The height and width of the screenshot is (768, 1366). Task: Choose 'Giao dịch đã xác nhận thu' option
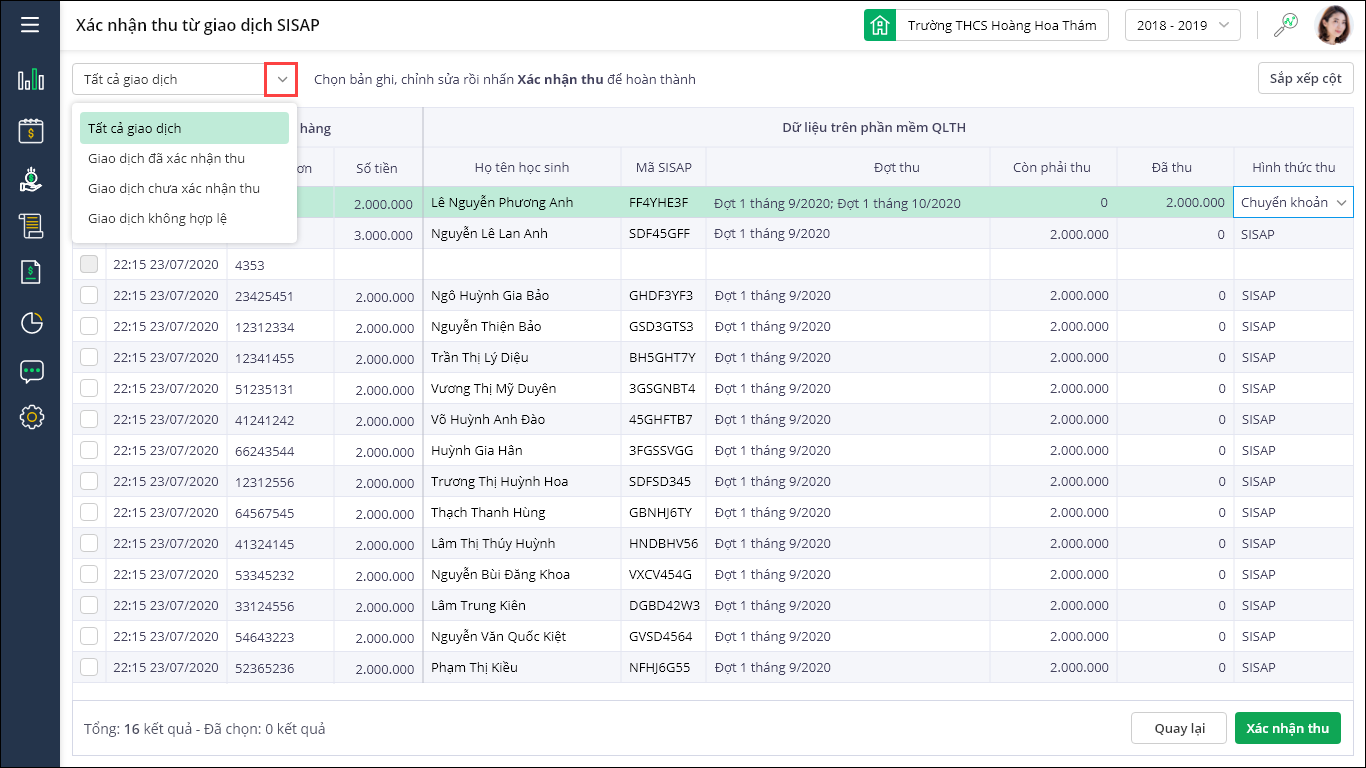pyautogui.click(x=166, y=159)
